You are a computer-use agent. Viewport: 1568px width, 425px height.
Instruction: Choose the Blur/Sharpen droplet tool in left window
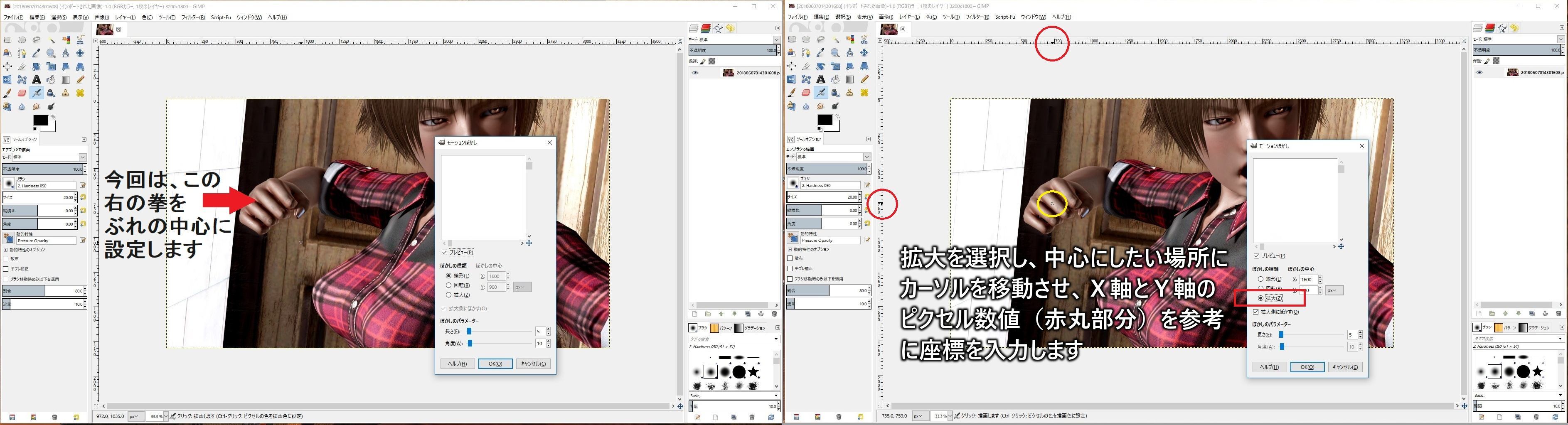click(x=22, y=106)
